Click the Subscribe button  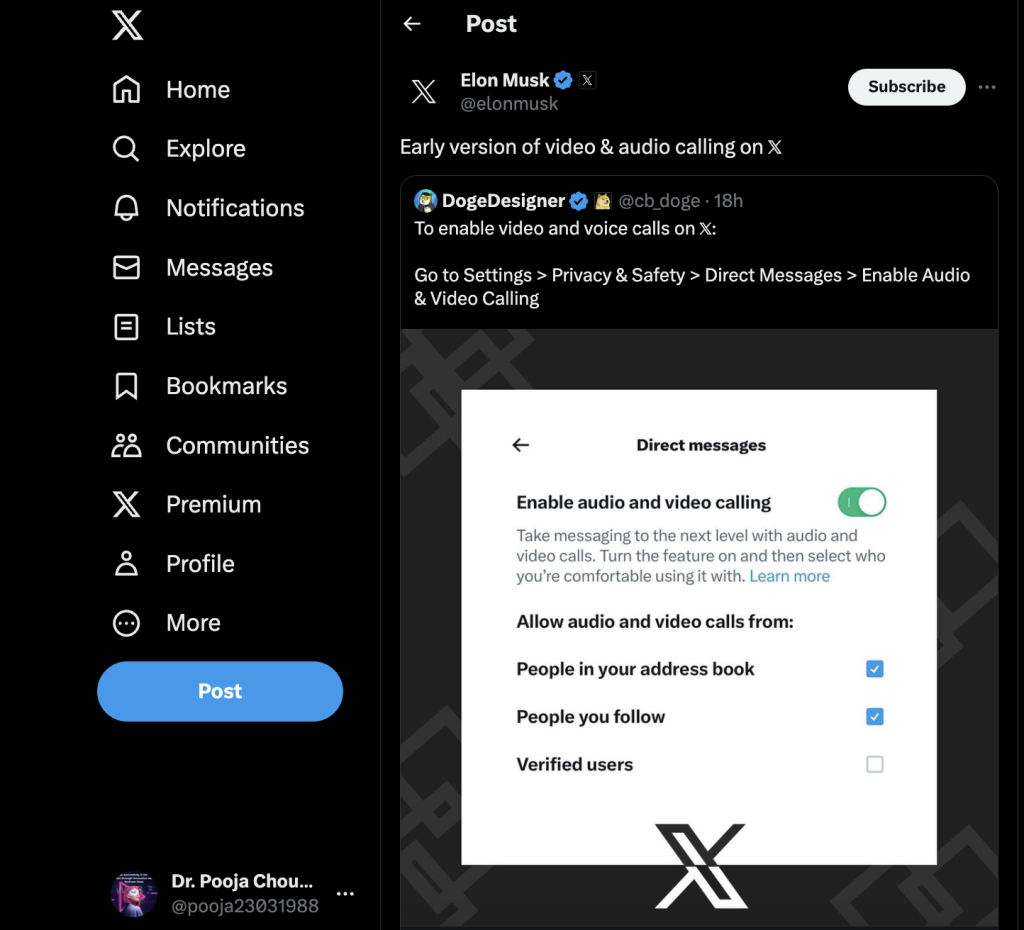pos(906,87)
